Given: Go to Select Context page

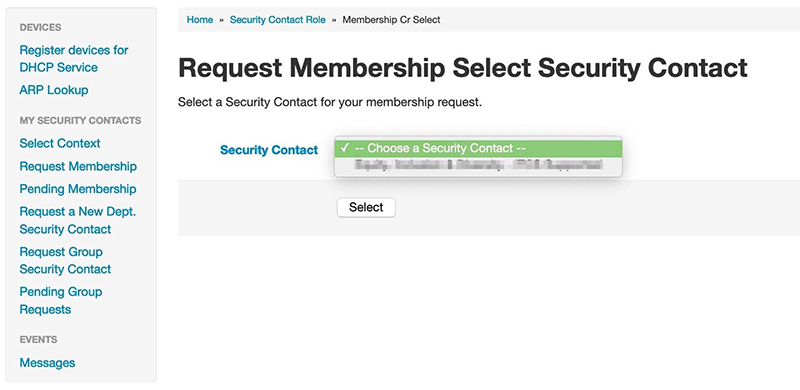Looking at the screenshot, I should 60,143.
